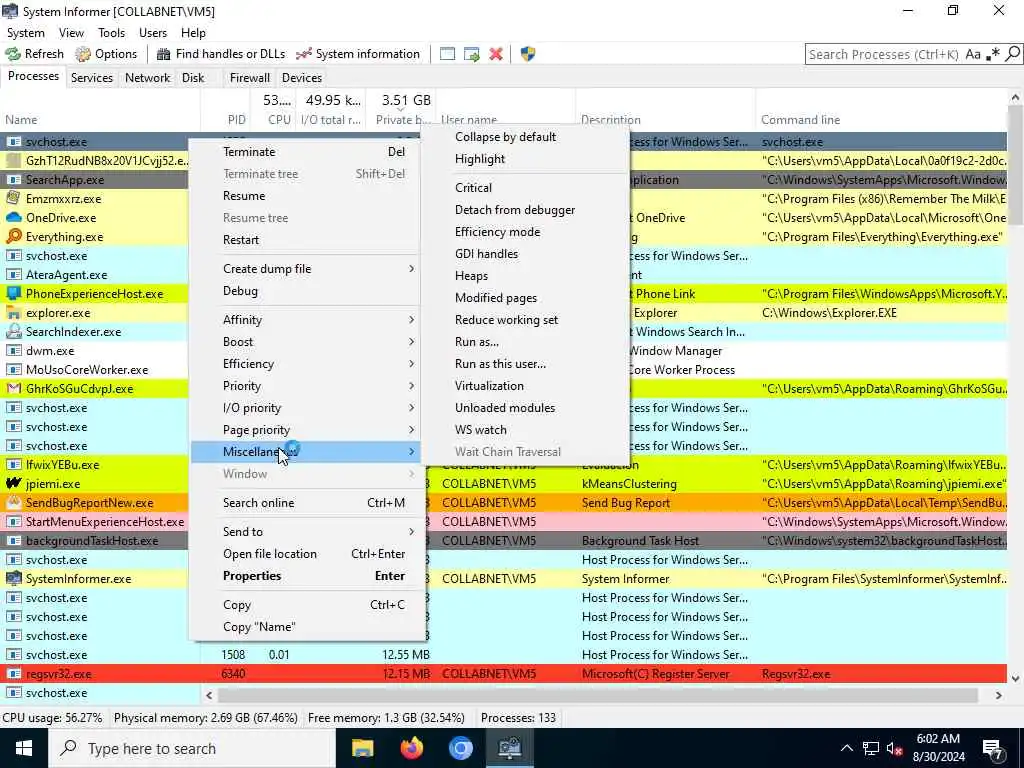The image size is (1024, 768).
Task: Focus the Search Processes input field
Action: 884,54
